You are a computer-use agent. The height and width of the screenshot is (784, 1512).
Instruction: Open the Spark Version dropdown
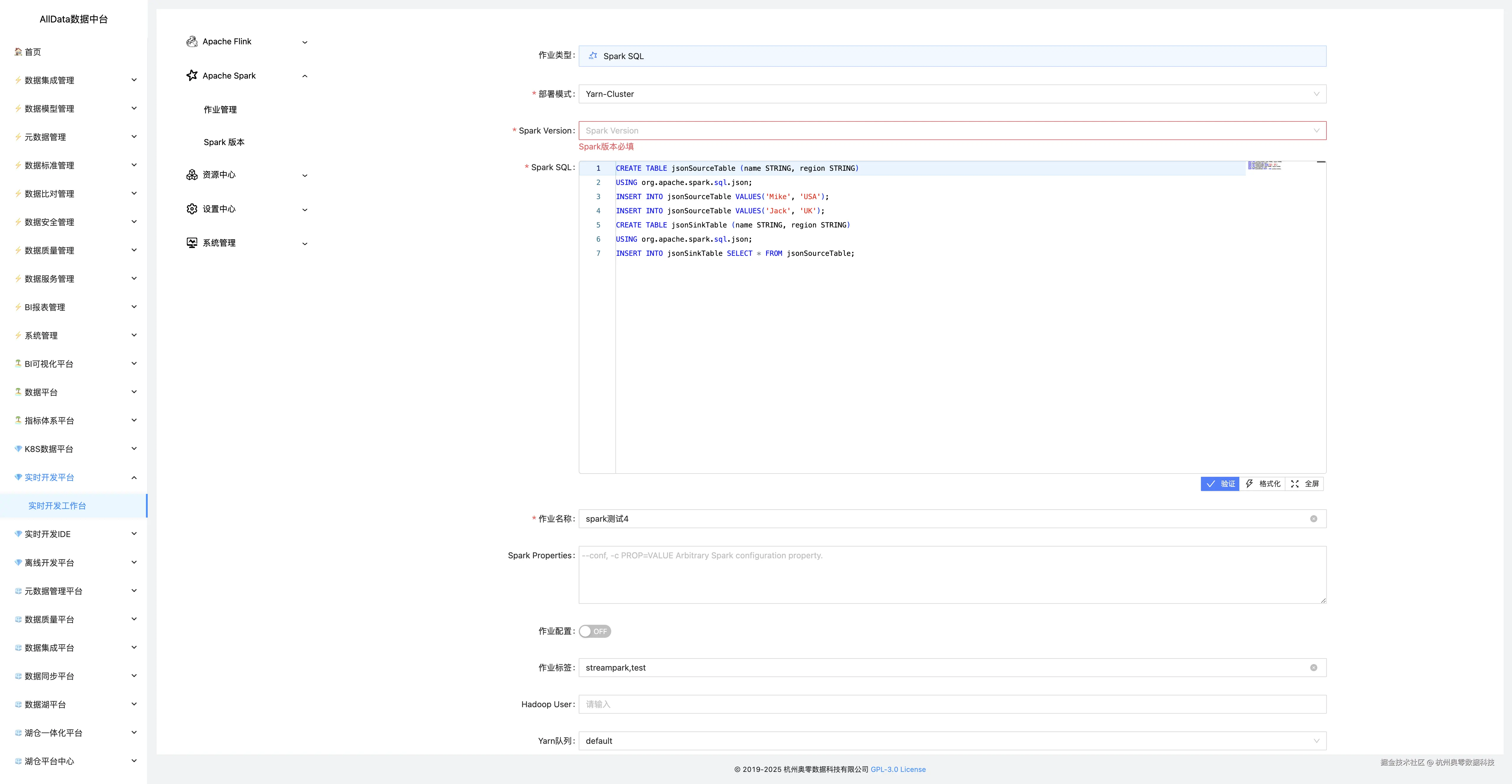952,131
